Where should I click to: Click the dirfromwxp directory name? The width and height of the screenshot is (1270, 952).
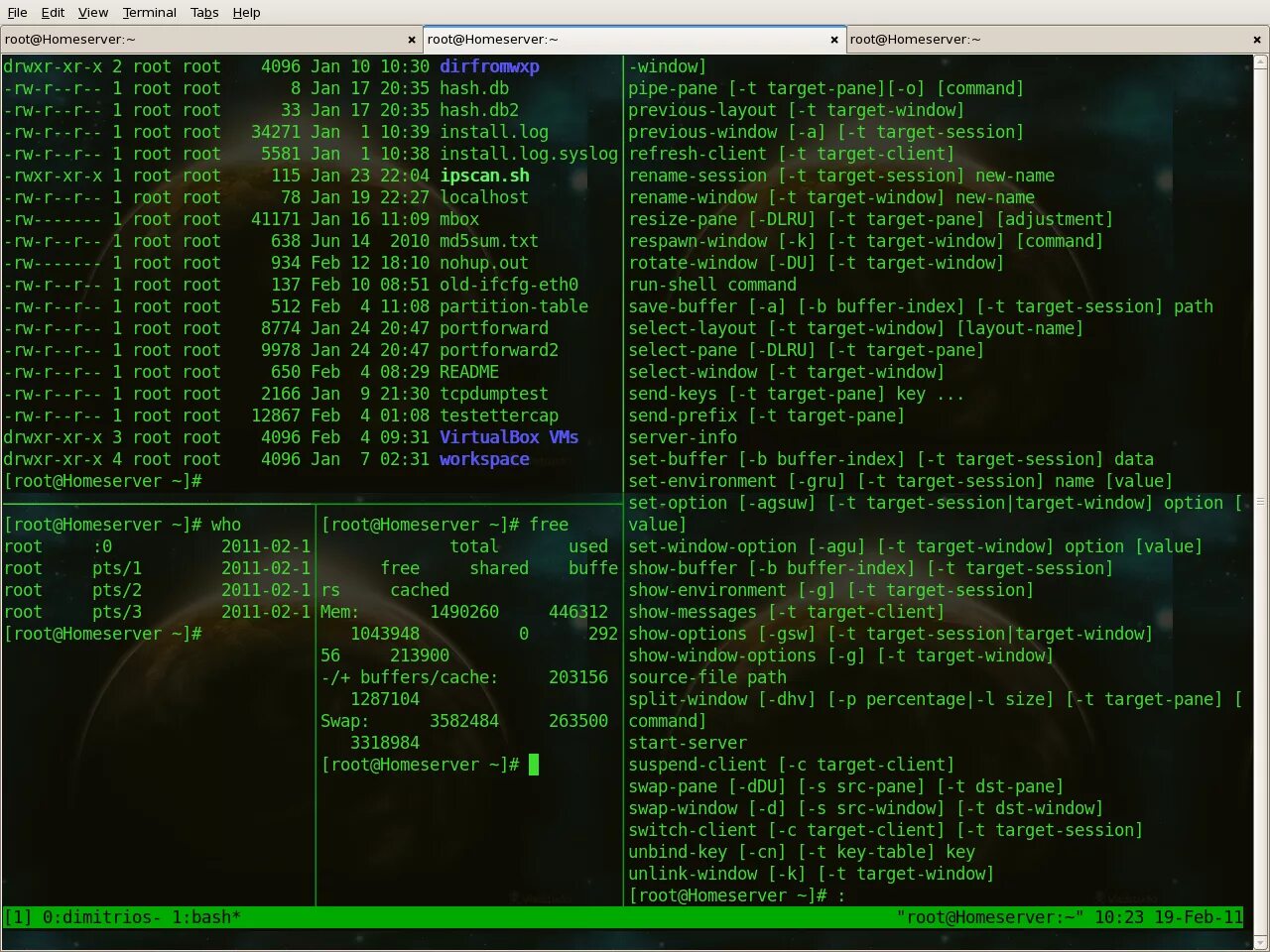pos(489,66)
